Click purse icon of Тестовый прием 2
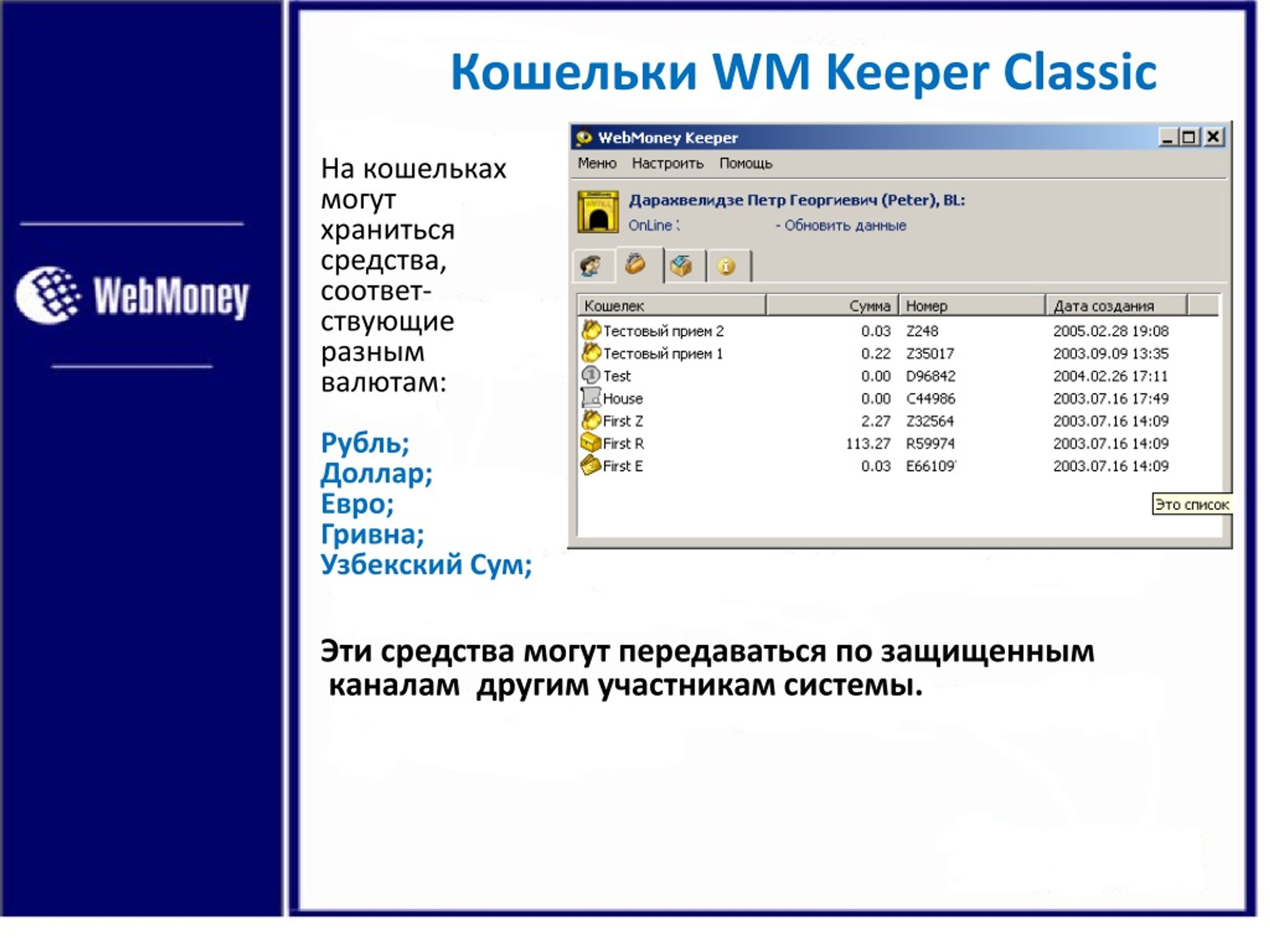Screen dimensions: 1270x952 point(591,330)
